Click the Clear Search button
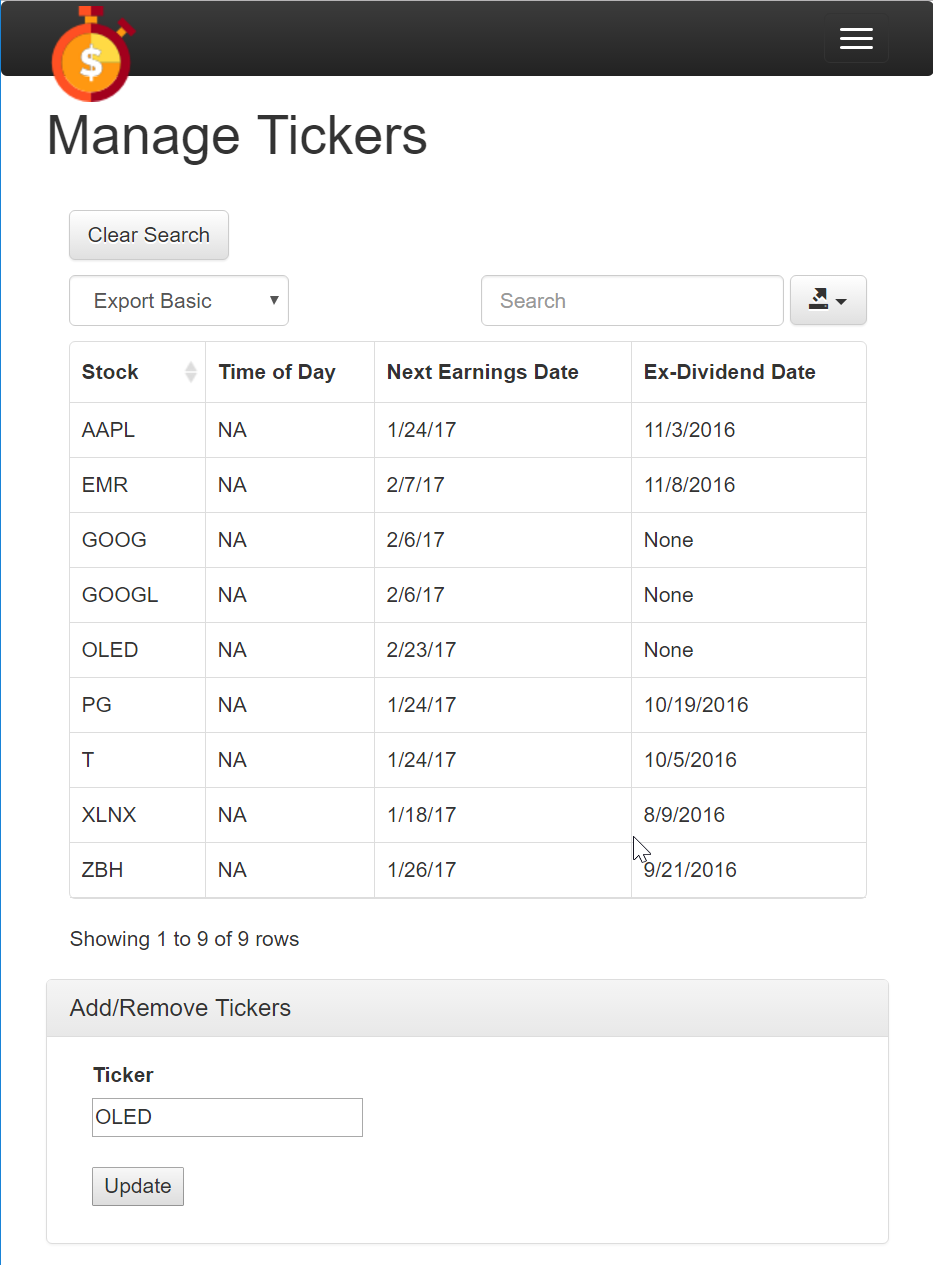 [x=149, y=235]
